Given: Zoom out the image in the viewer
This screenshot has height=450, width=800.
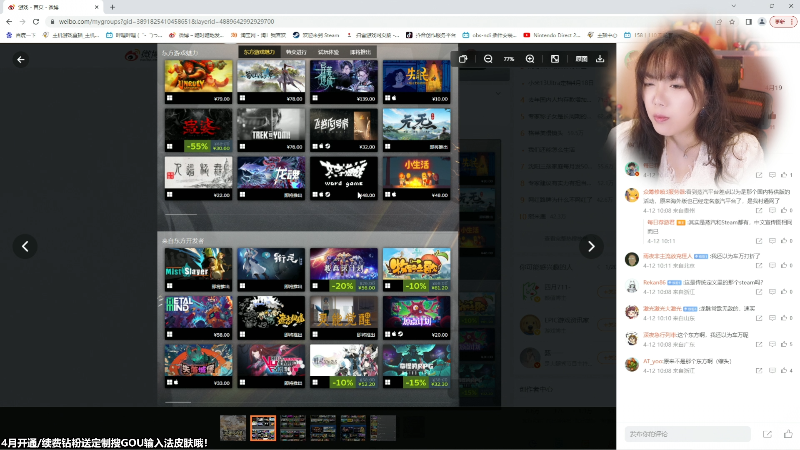Looking at the screenshot, I should pos(488,59).
